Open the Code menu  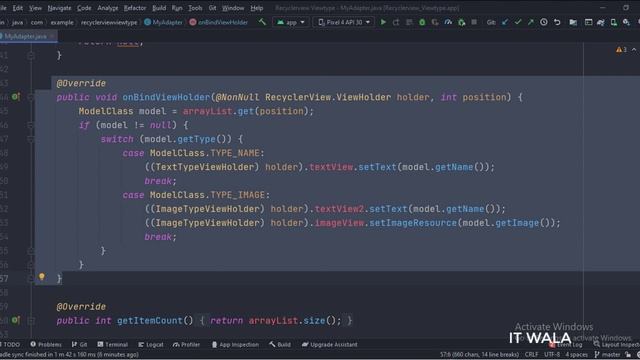[x=84, y=8]
